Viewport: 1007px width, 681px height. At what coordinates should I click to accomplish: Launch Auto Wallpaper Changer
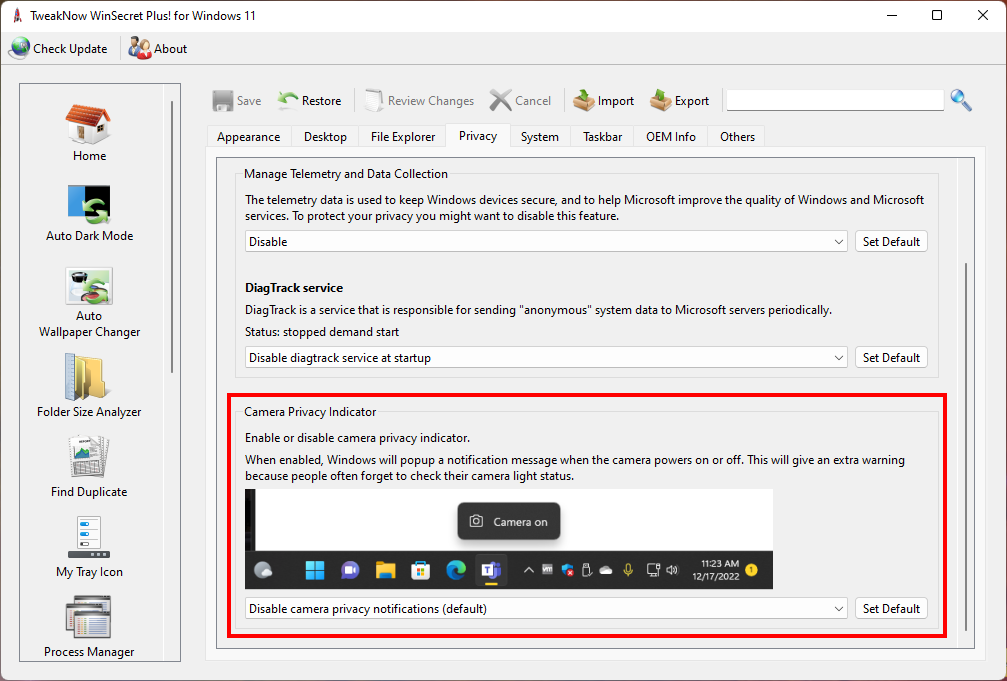tap(89, 303)
